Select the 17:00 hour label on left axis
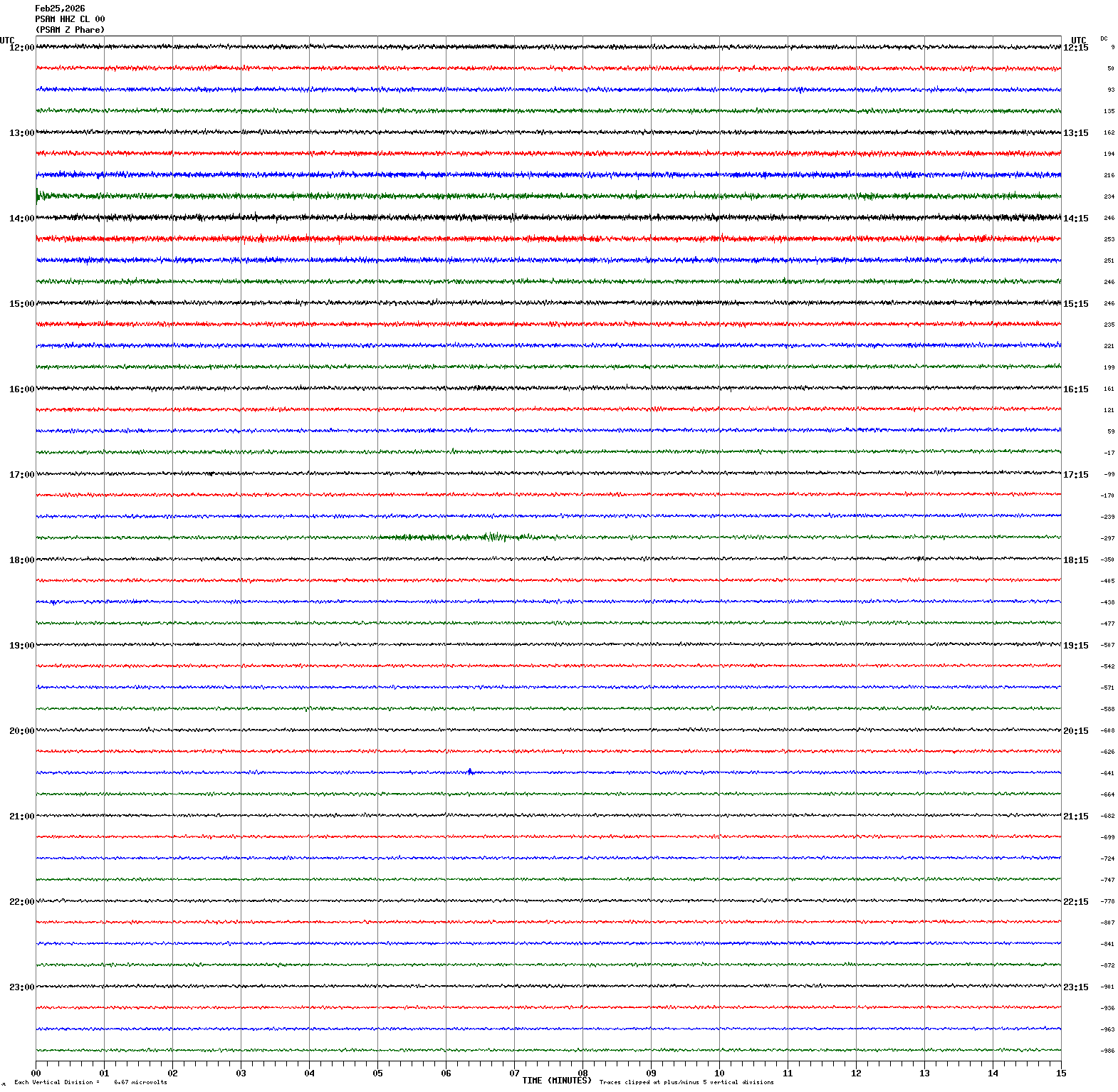1118x1092 pixels. click(21, 475)
